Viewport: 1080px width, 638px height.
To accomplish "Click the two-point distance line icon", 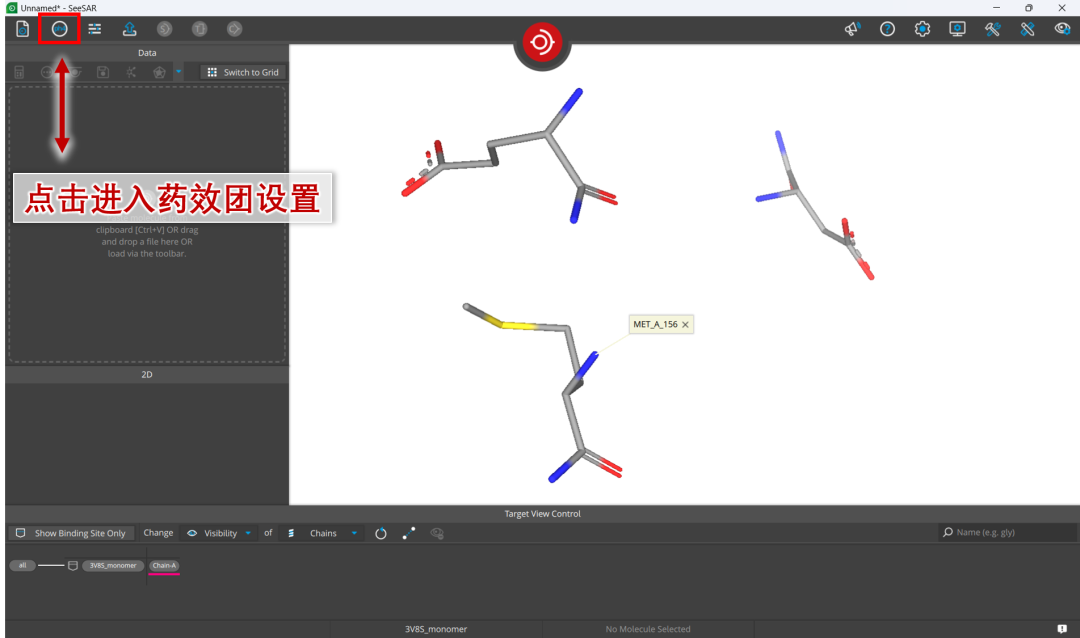I will click(409, 533).
